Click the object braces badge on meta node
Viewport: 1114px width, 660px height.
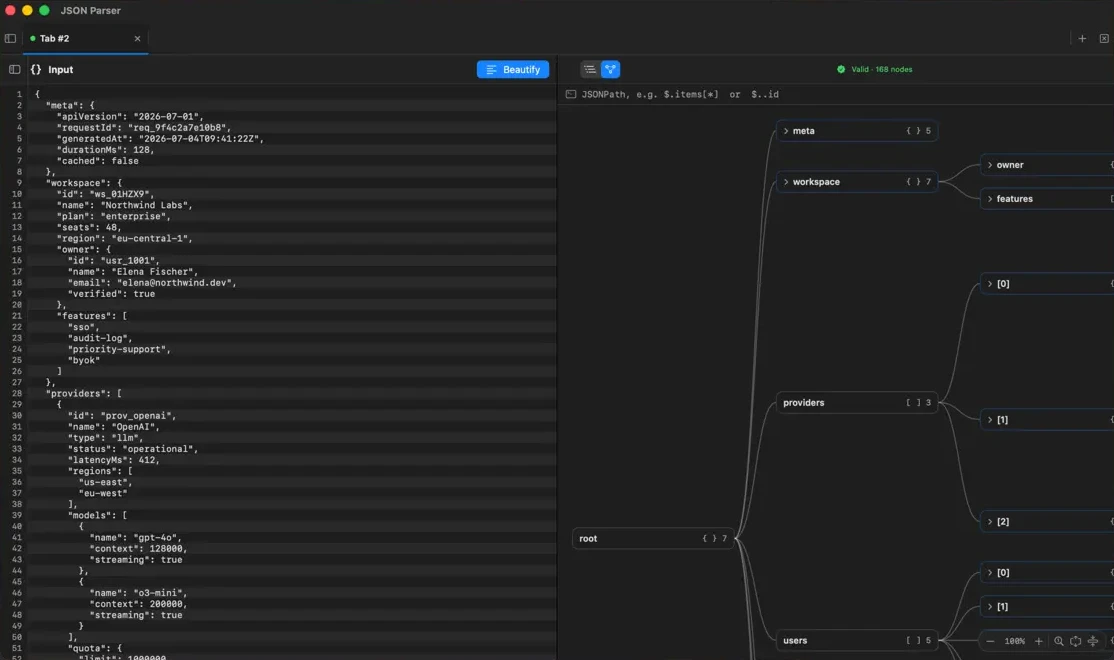[x=914, y=131]
